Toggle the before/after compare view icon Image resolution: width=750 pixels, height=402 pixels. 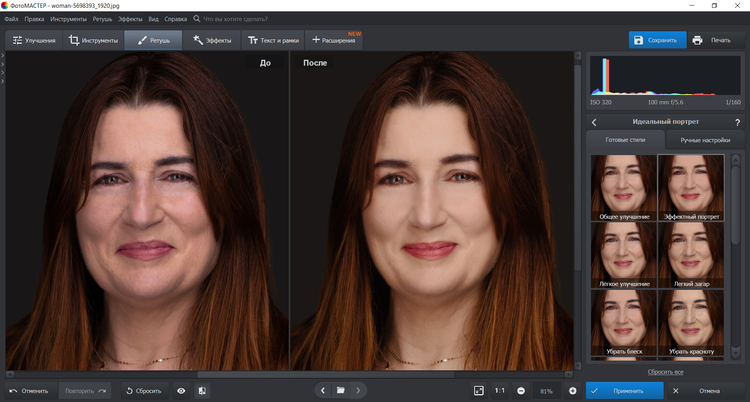click(202, 390)
